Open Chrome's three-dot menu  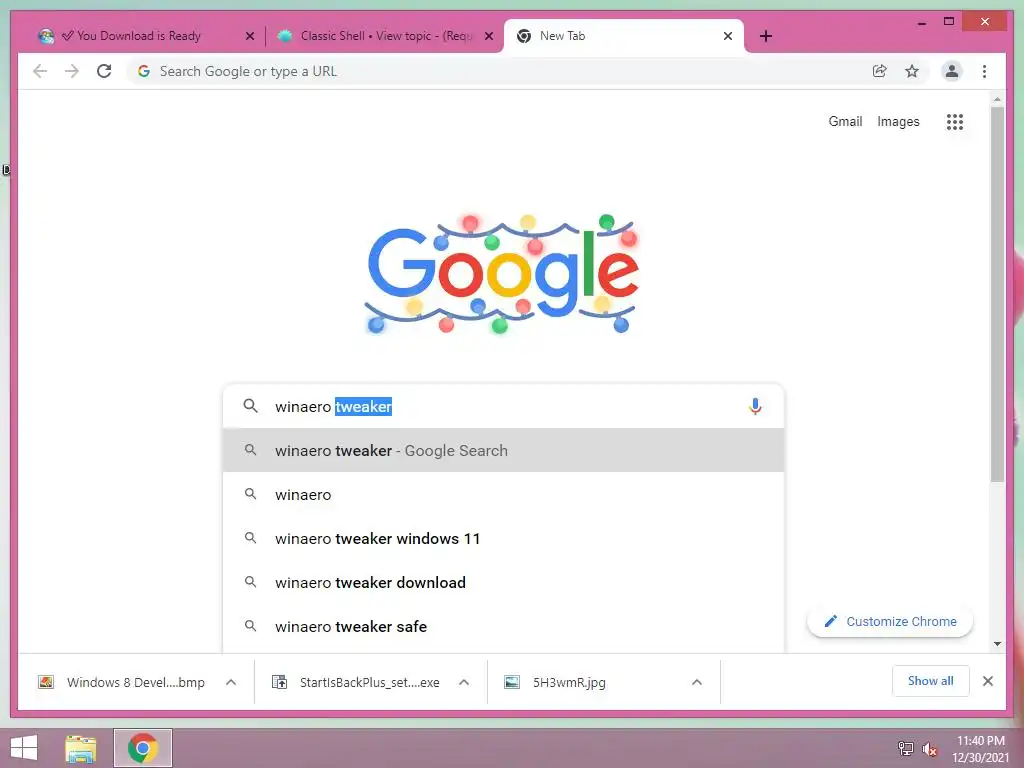coord(984,71)
